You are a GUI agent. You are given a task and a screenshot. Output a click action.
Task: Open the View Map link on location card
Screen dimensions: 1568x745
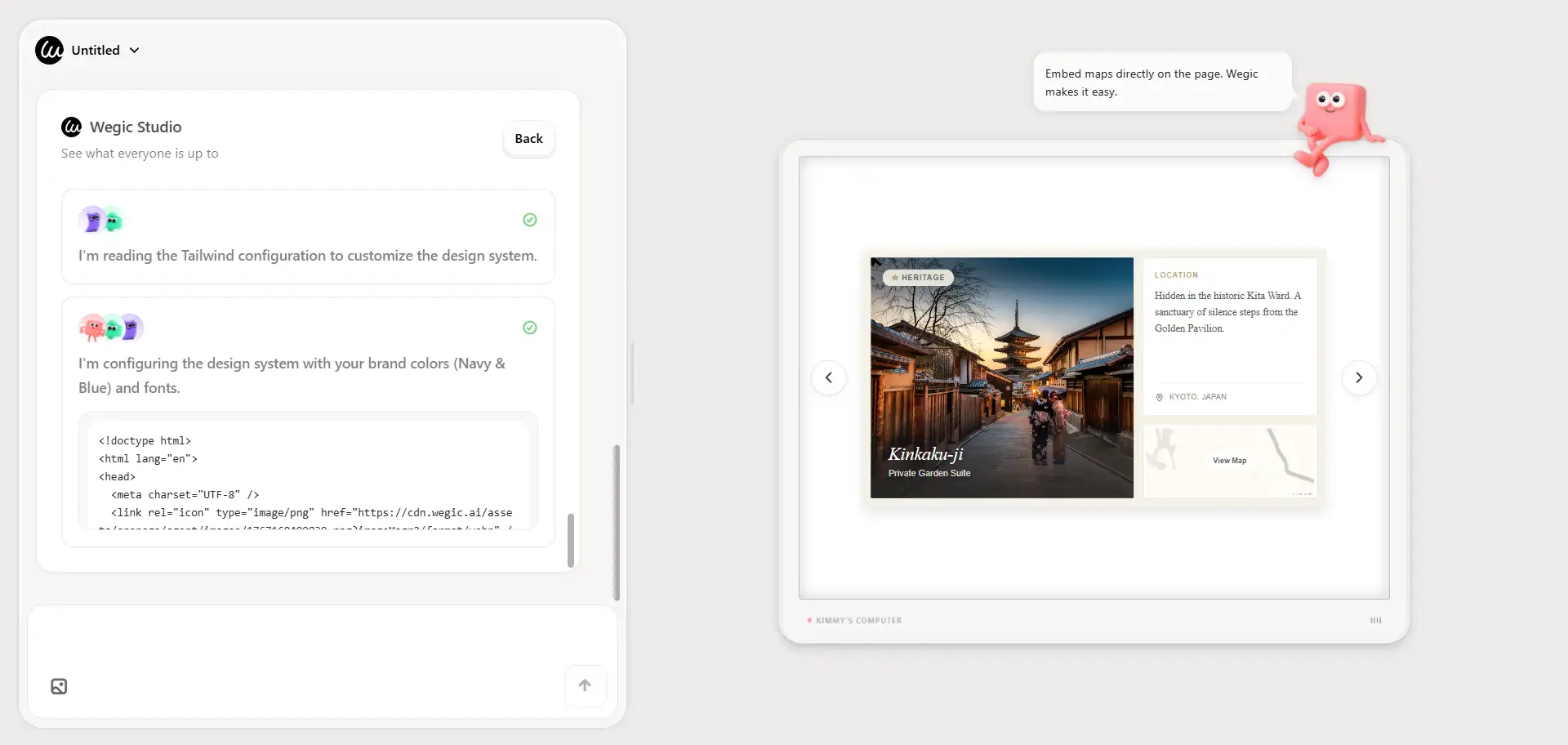pyautogui.click(x=1229, y=459)
